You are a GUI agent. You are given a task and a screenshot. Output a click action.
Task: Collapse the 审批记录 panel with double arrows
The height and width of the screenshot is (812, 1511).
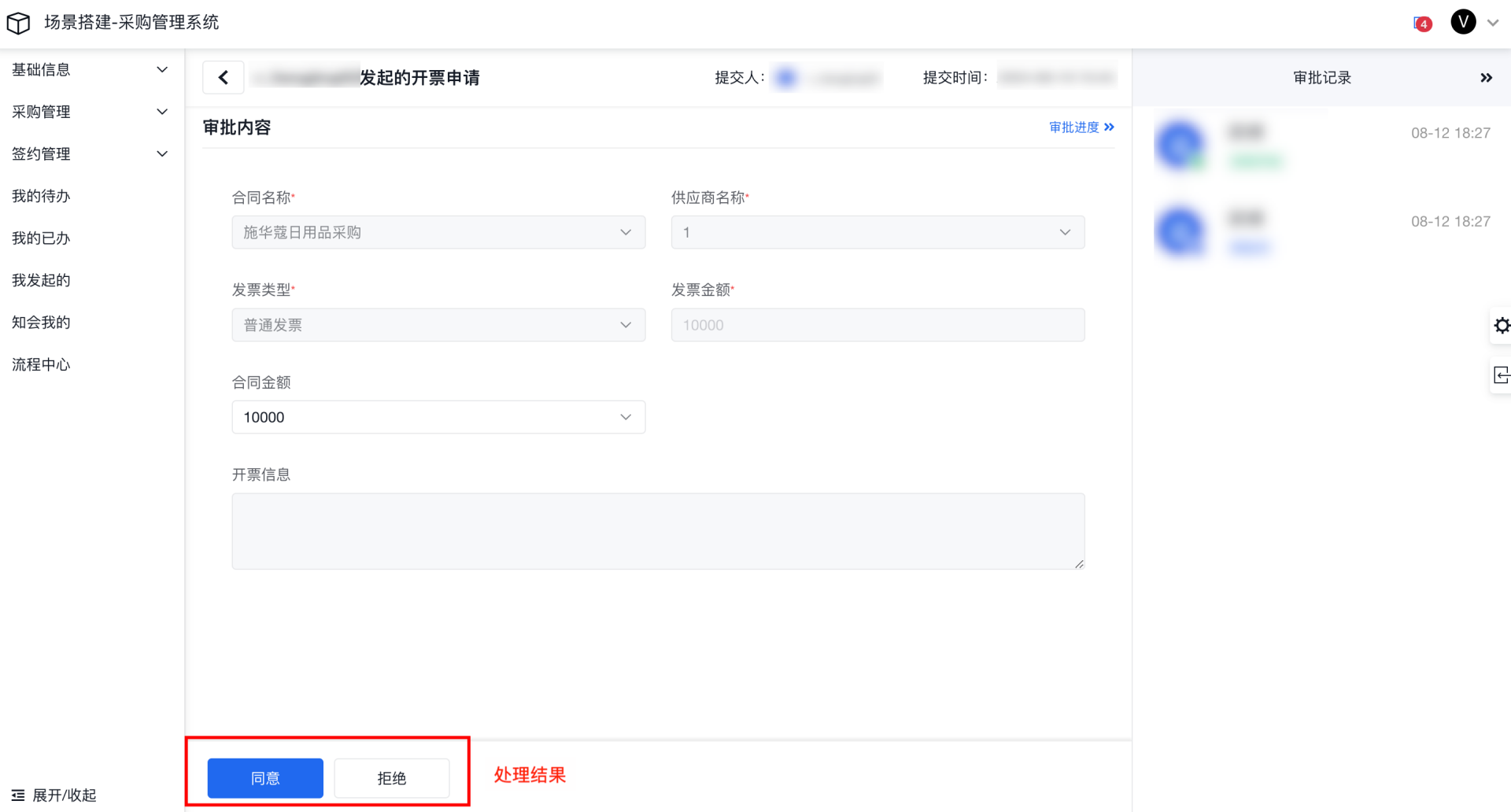click(1486, 78)
